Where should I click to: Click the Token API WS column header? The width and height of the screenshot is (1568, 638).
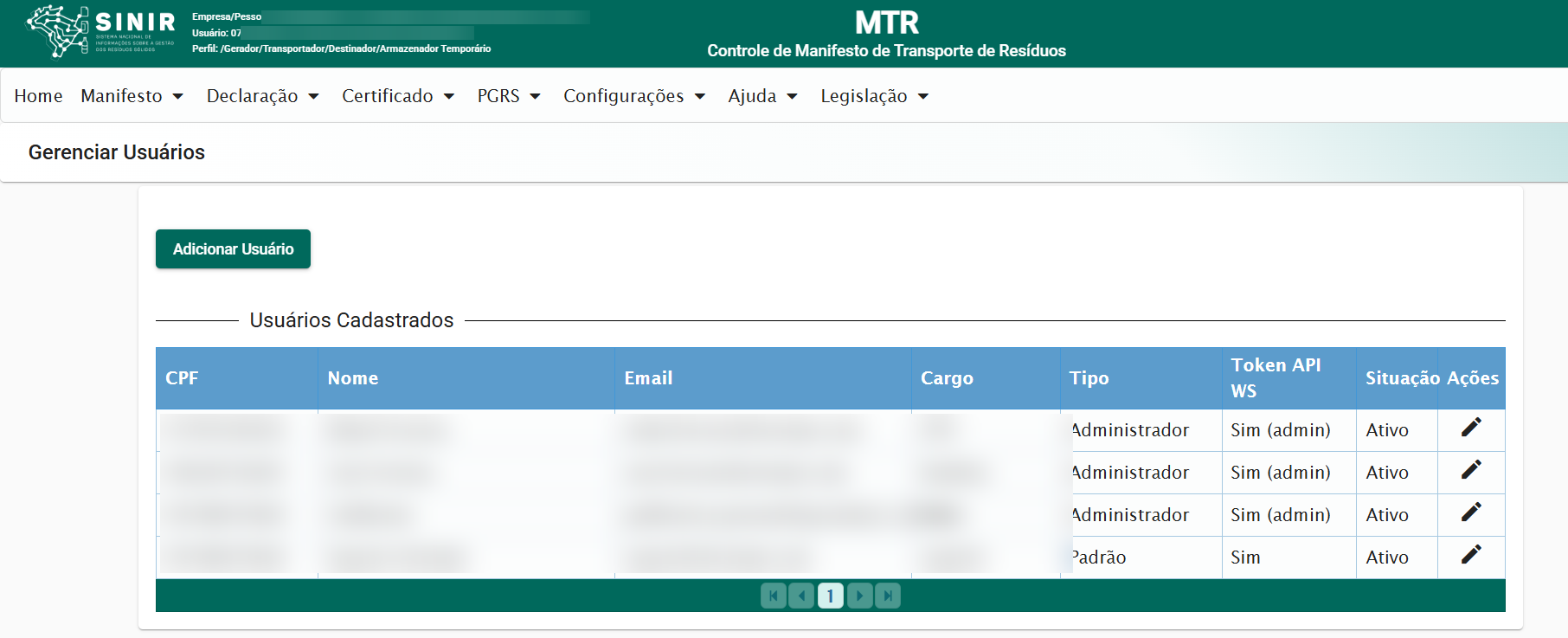point(1289,378)
